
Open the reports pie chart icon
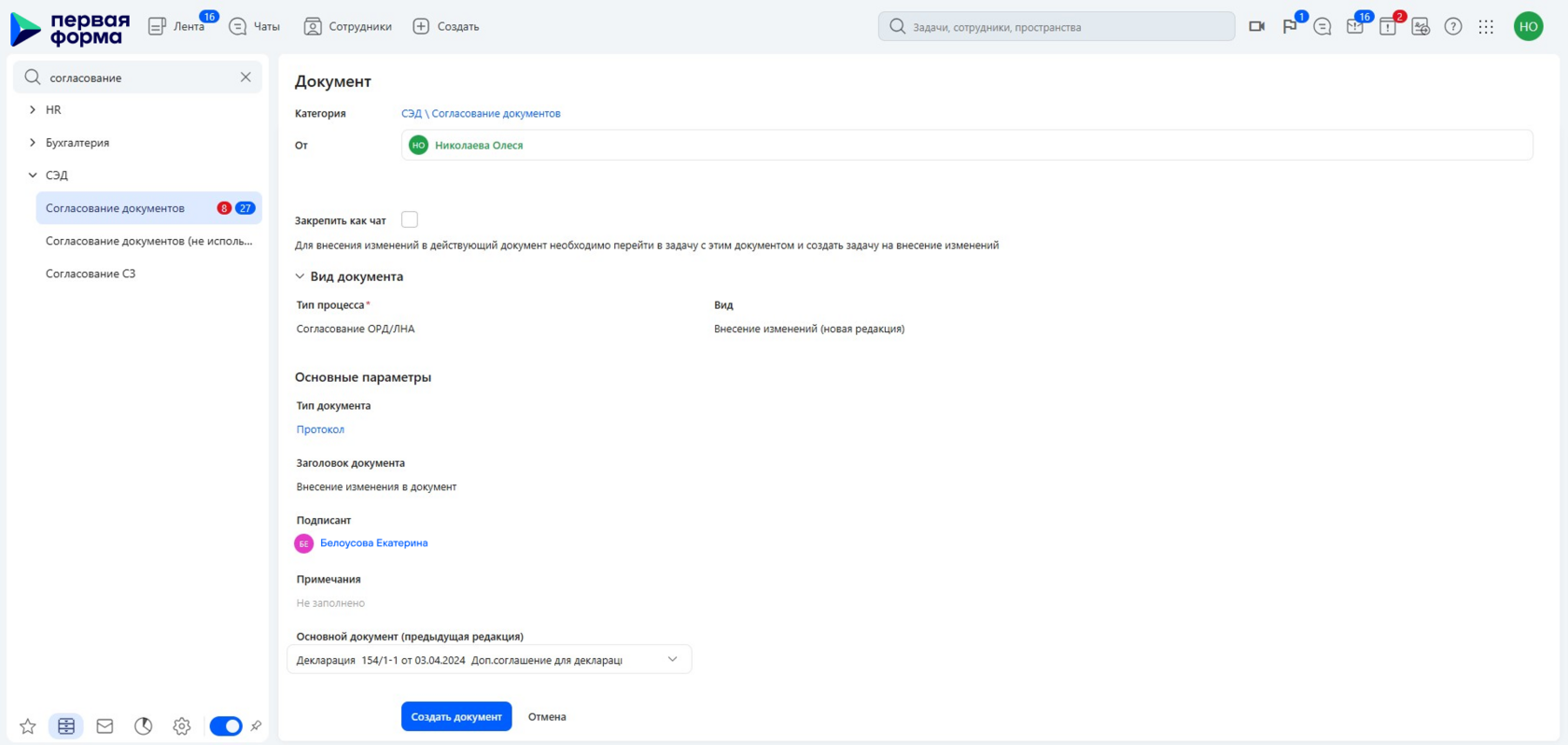[143, 726]
